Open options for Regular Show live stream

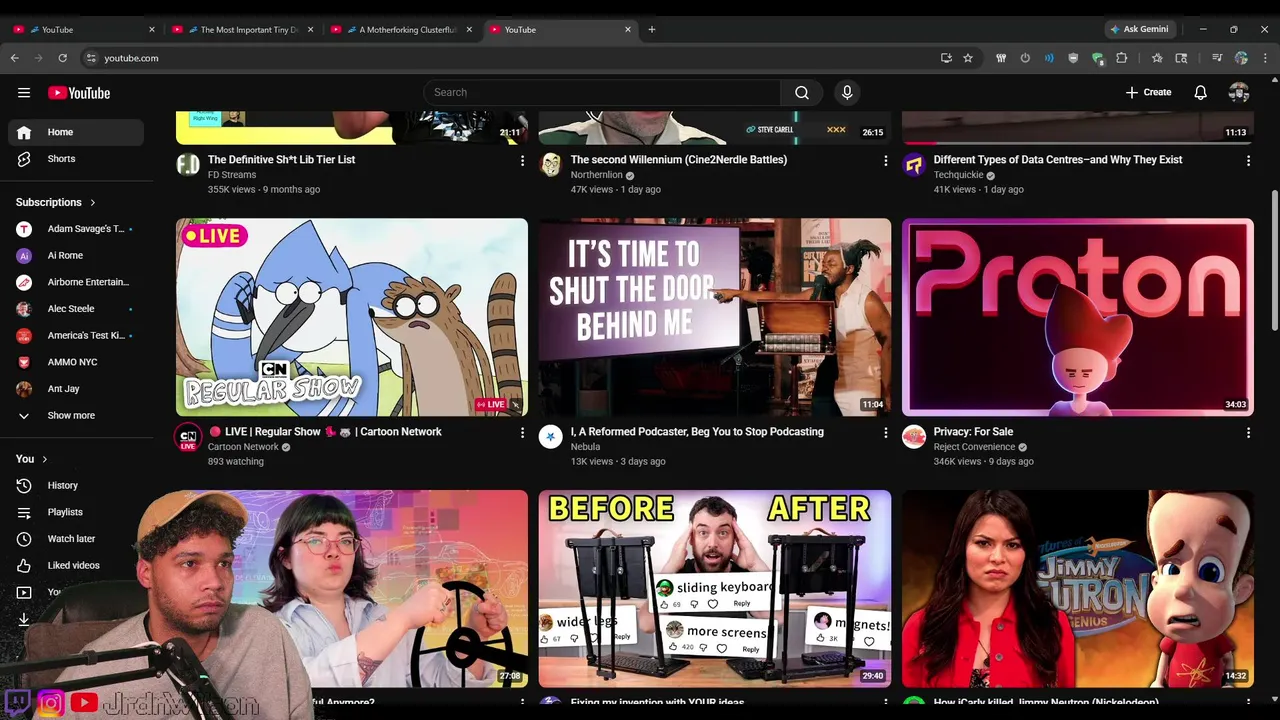click(x=522, y=433)
